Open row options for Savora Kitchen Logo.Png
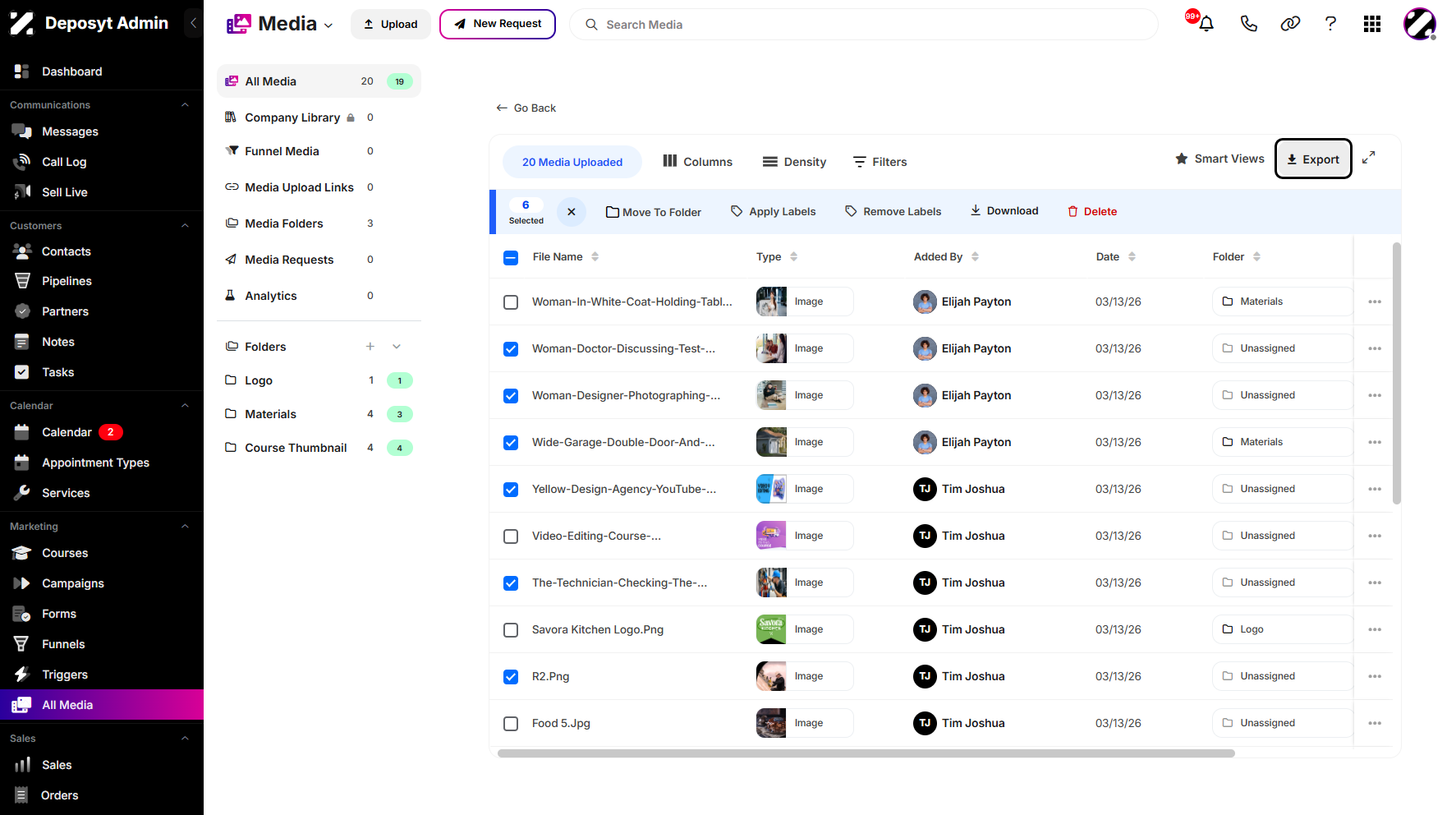The width and height of the screenshot is (1456, 815). click(x=1375, y=629)
